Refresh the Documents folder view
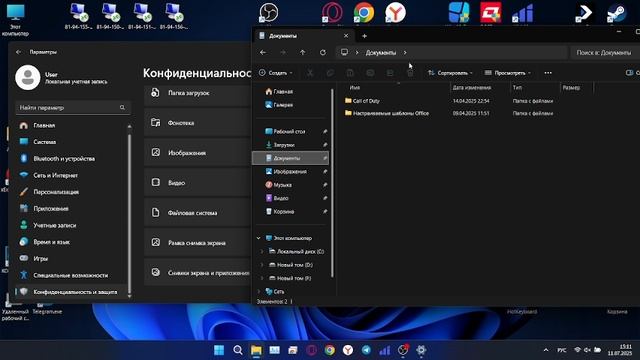Image resolution: width=640 pixels, height=360 pixels. (323, 53)
